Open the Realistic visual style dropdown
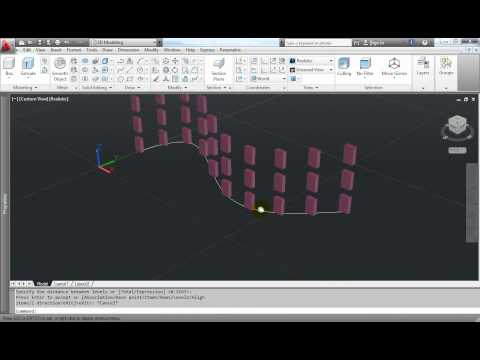This screenshot has width=480, height=360. tap(311, 61)
